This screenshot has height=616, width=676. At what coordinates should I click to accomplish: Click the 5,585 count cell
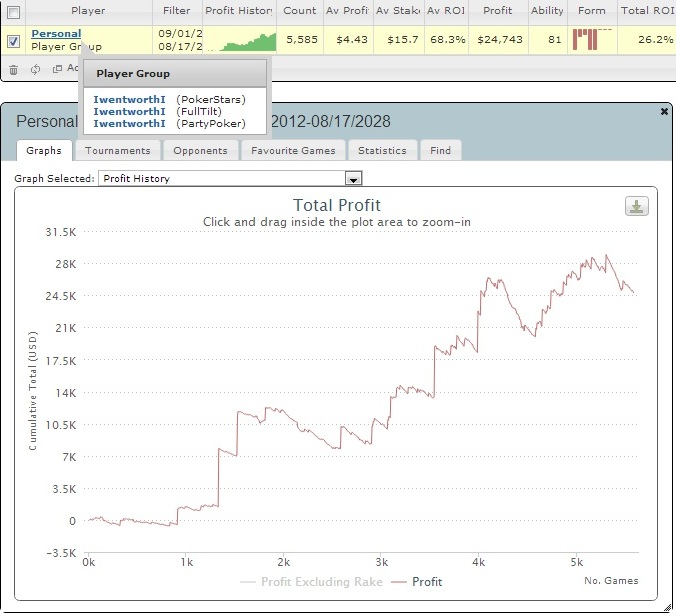pyautogui.click(x=302, y=40)
